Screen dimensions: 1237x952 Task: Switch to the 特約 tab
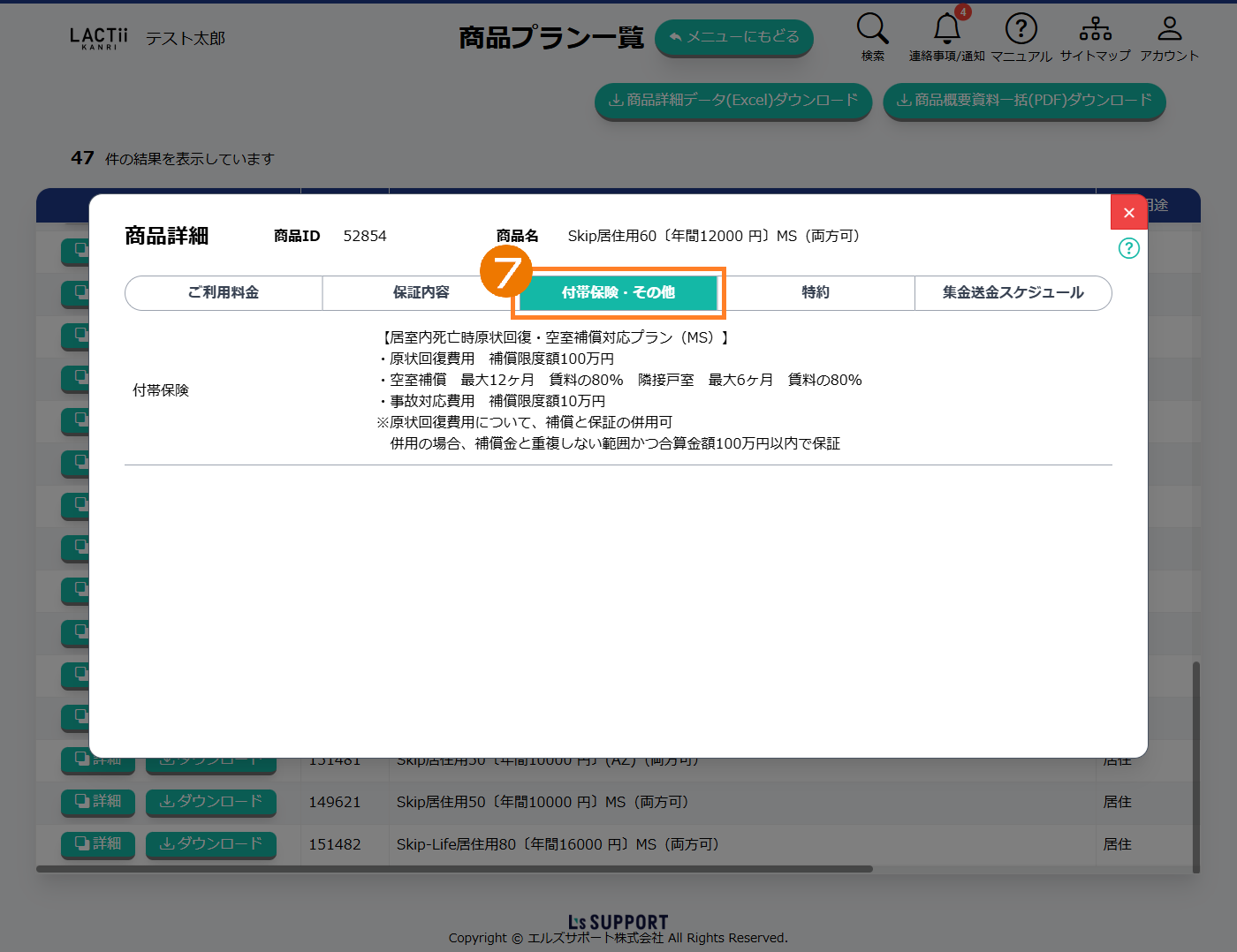[816, 292]
